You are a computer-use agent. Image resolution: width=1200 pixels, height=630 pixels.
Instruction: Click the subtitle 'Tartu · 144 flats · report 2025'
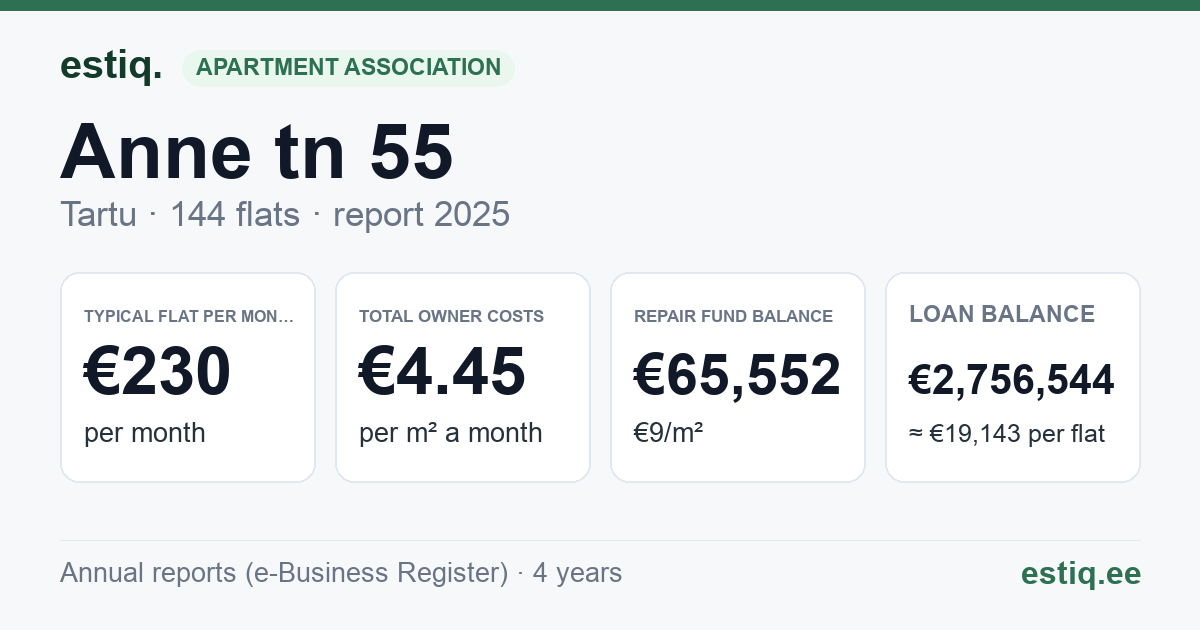pyautogui.click(x=285, y=214)
